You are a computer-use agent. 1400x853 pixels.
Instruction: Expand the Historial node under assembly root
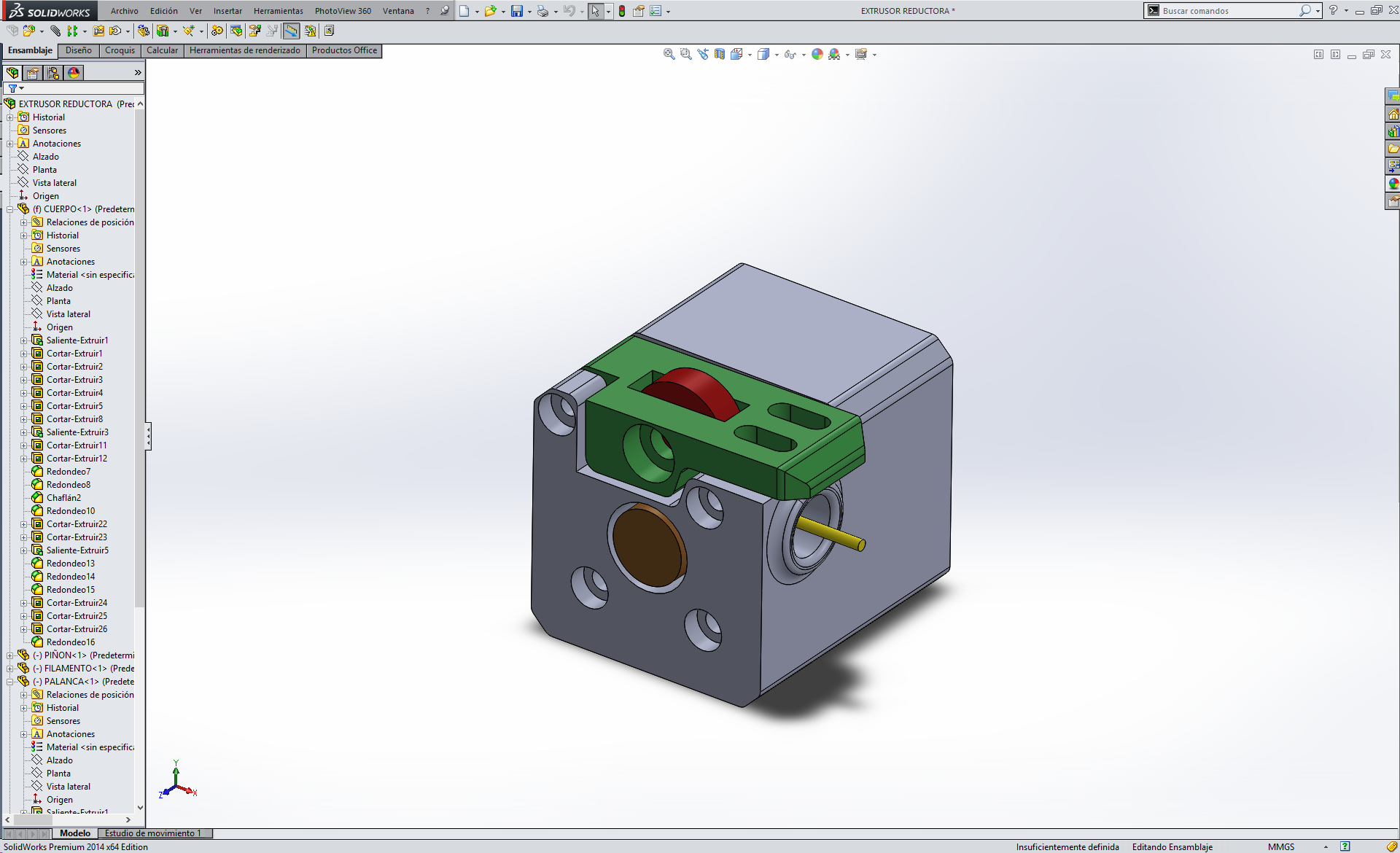click(9, 117)
